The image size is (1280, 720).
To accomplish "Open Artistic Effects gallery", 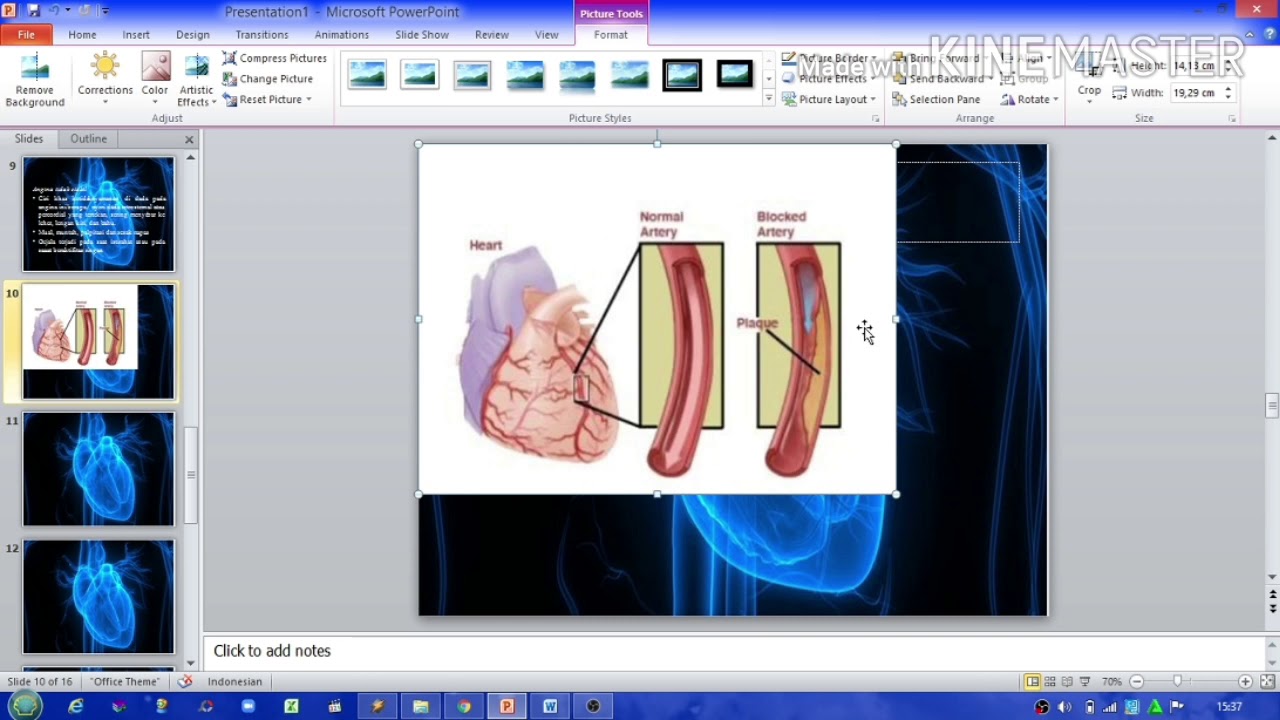I will click(x=197, y=80).
